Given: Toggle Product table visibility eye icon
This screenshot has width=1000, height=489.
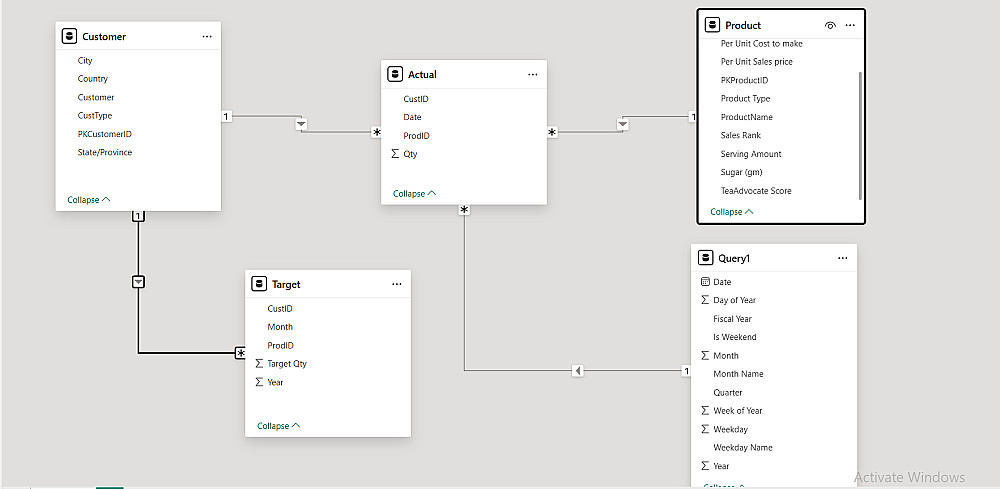Looking at the screenshot, I should click(830, 25).
